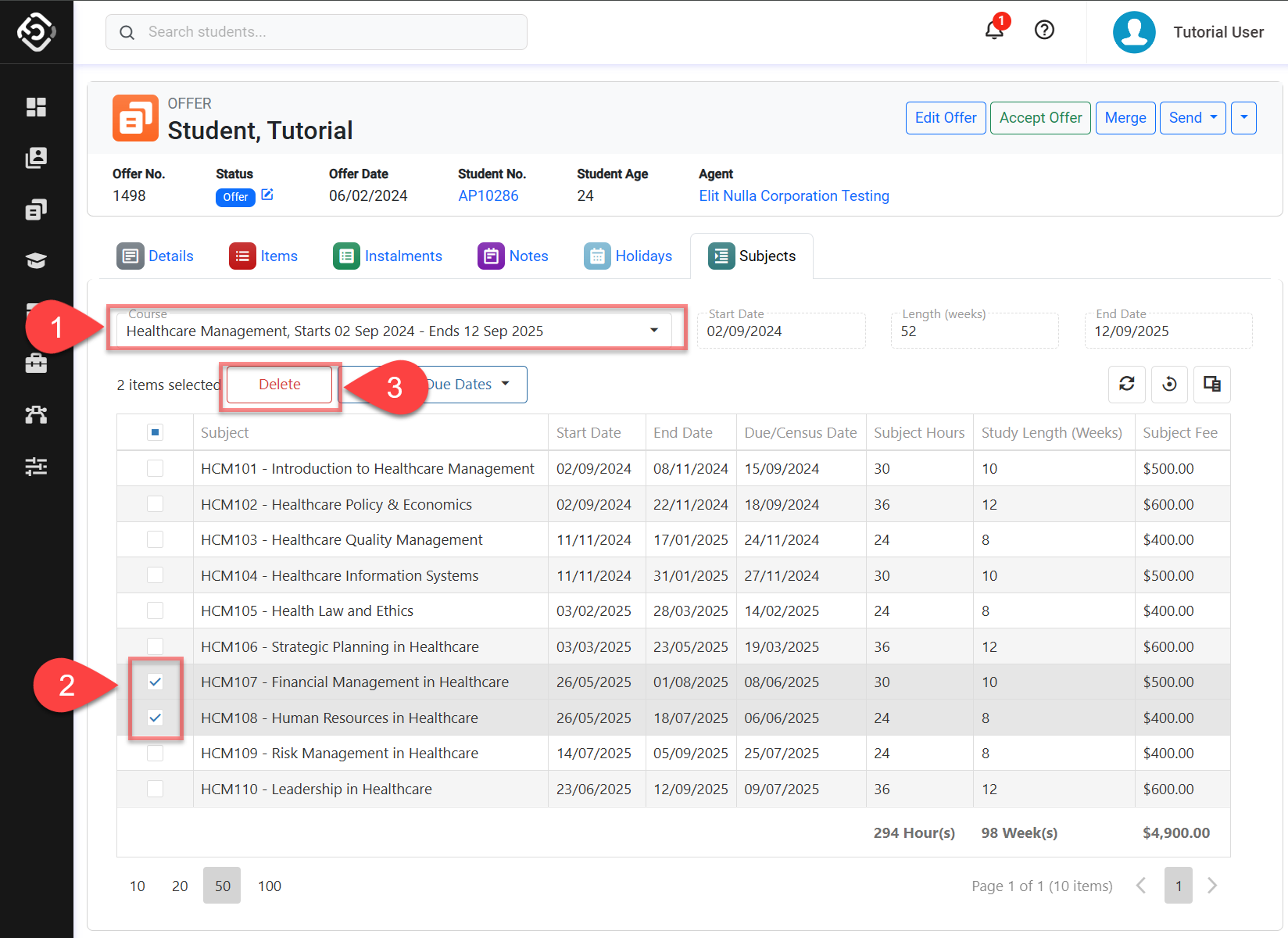
Task: Check the HCM103 Healthcare Quality Management row
Action: (155, 539)
